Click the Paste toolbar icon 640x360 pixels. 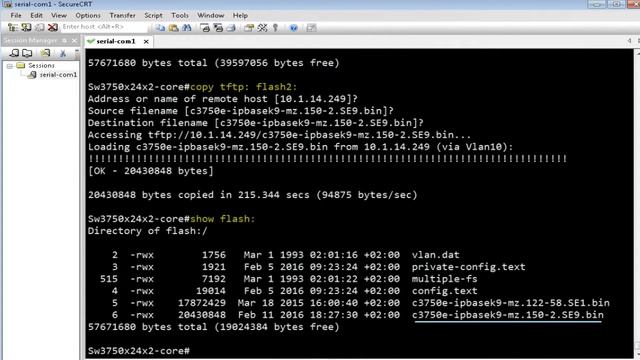tap(173, 27)
